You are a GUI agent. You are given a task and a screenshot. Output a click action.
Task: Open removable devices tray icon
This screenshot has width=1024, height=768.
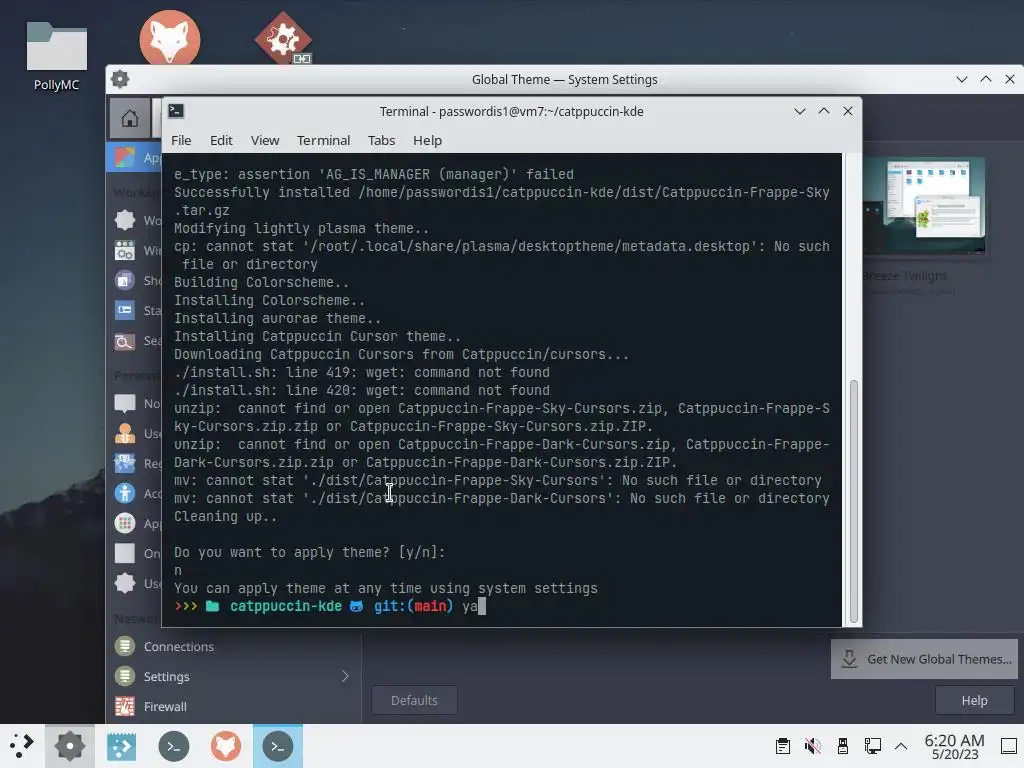(842, 746)
